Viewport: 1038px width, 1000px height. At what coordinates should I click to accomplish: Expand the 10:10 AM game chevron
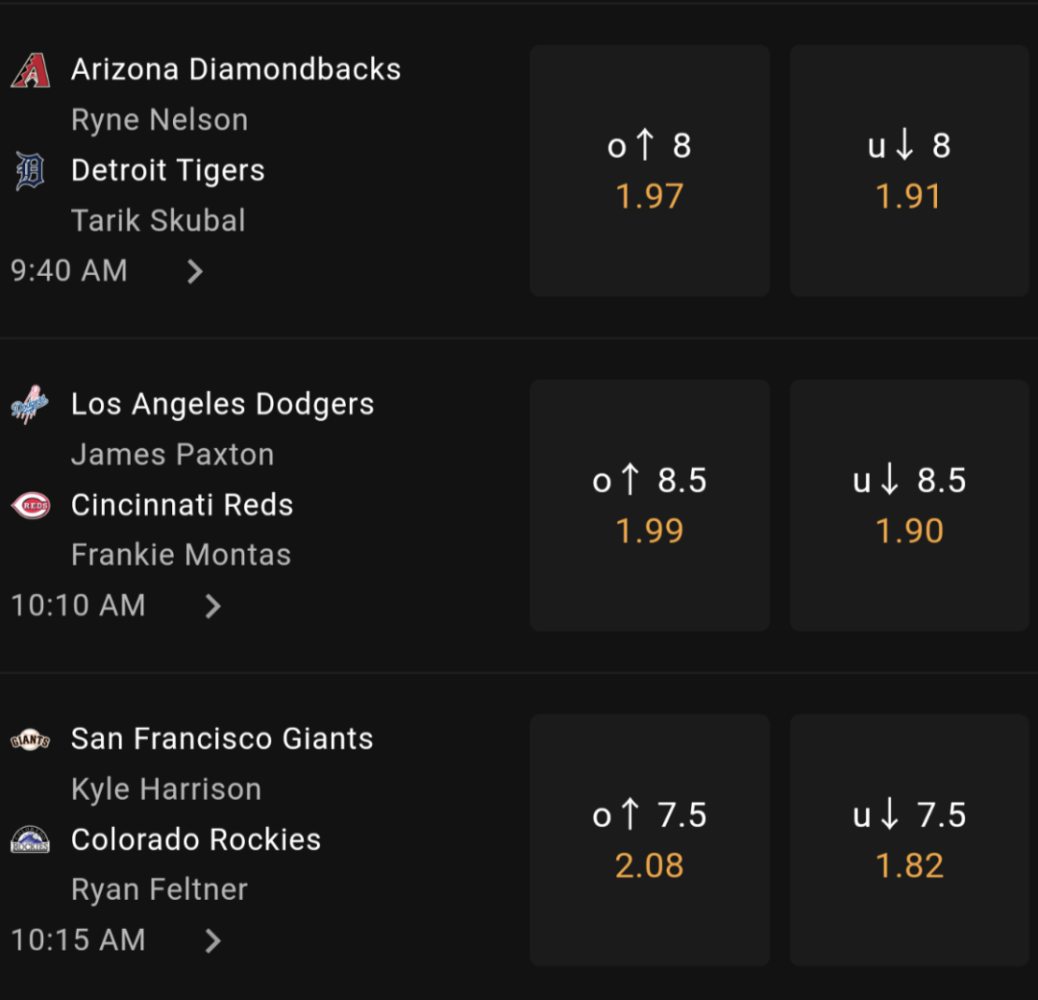pyautogui.click(x=212, y=606)
